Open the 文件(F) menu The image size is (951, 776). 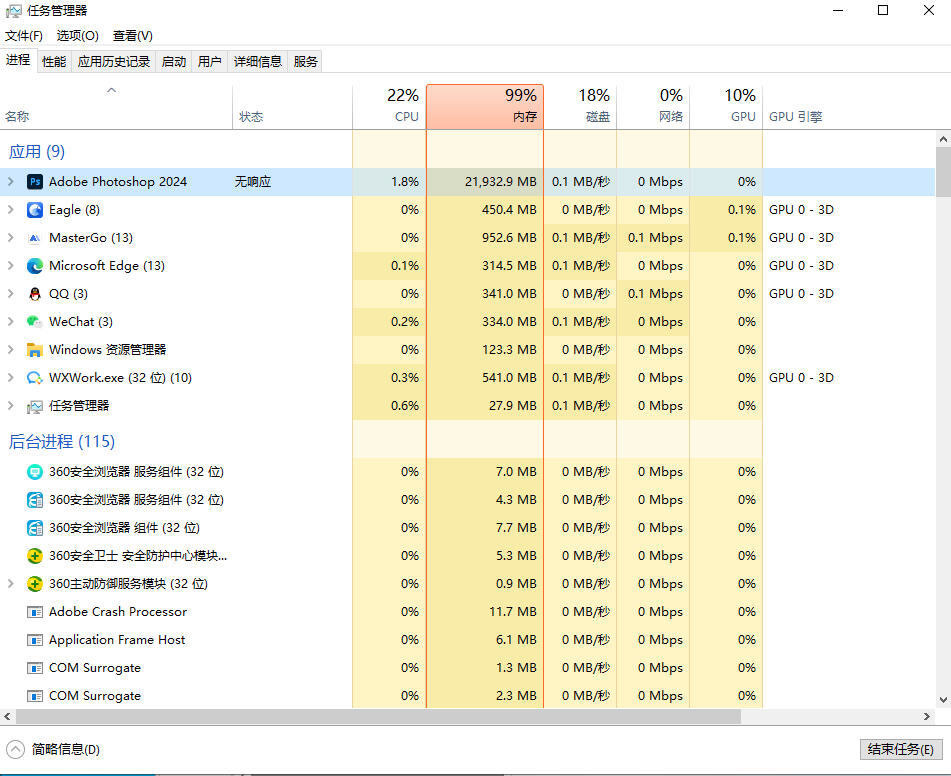[x=24, y=36]
